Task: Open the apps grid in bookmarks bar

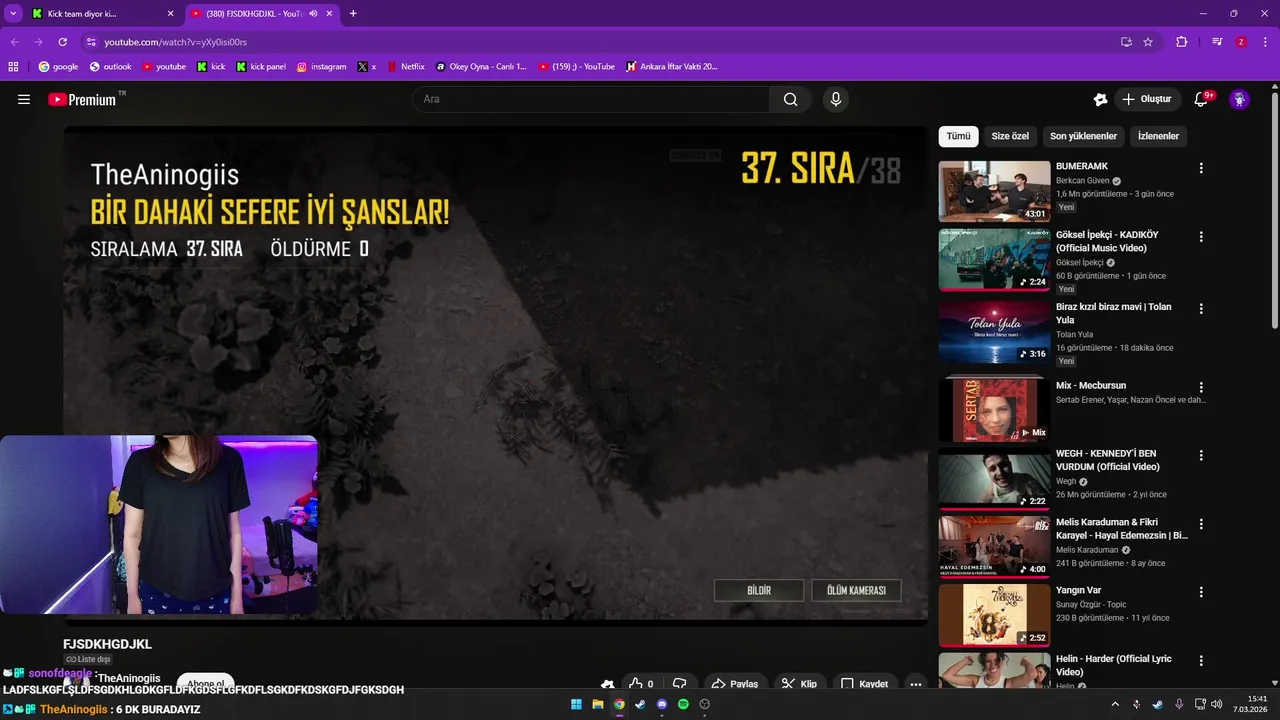Action: [x=13, y=67]
